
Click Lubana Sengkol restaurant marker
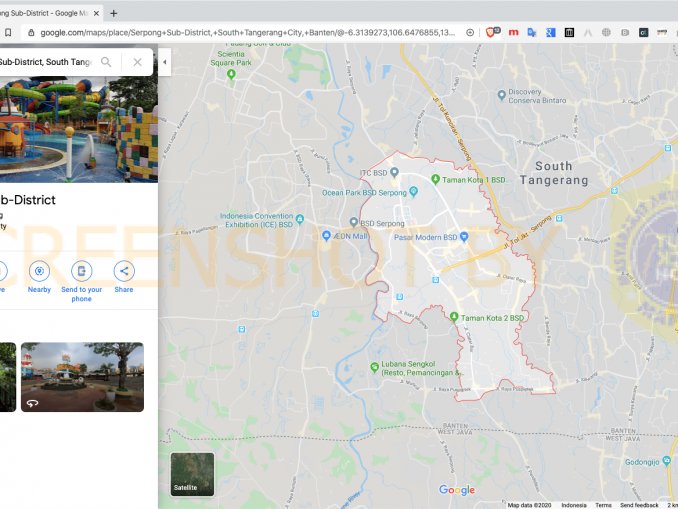pyautogui.click(x=374, y=367)
